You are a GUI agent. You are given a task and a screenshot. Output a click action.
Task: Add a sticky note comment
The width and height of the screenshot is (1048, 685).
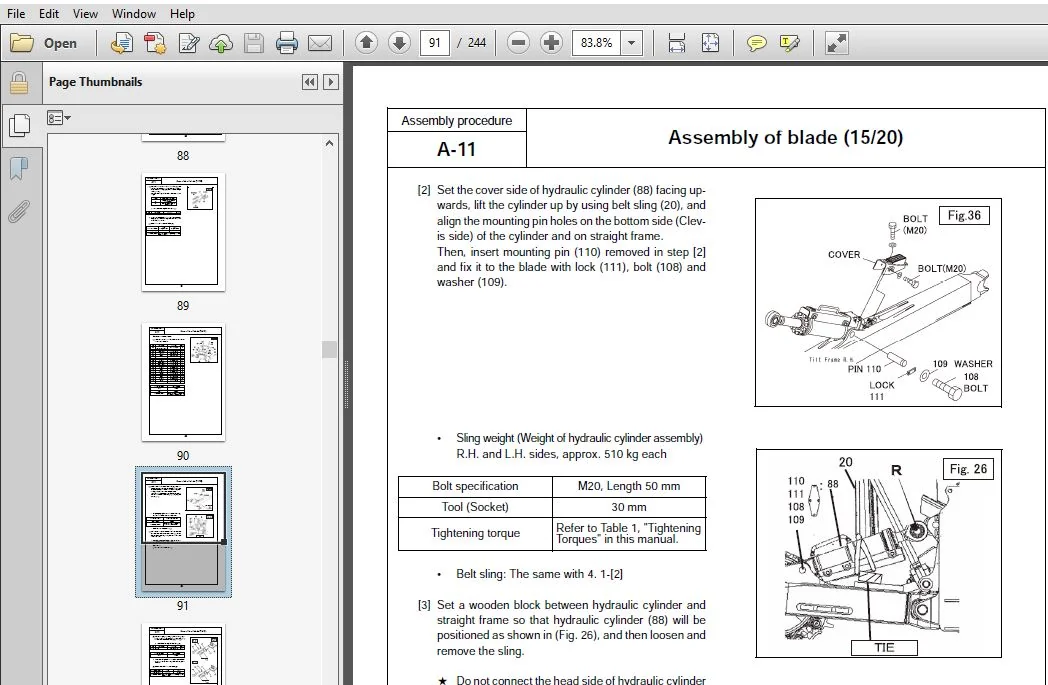coord(756,43)
